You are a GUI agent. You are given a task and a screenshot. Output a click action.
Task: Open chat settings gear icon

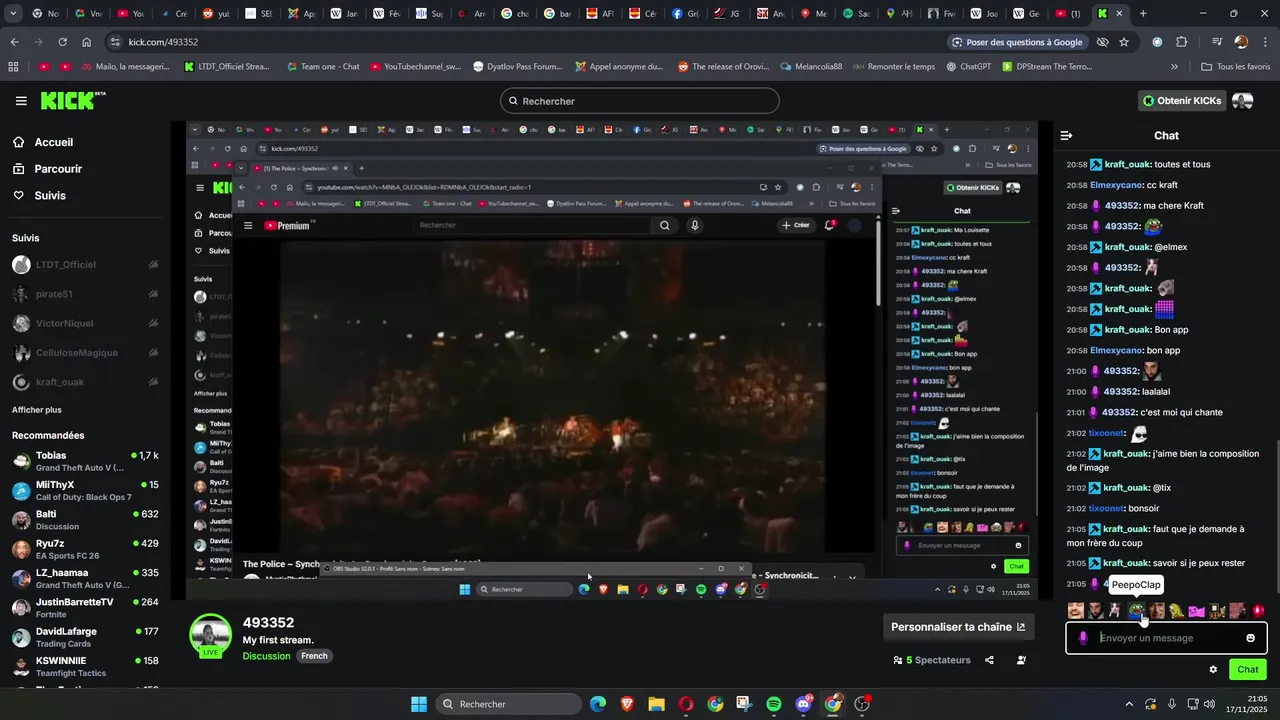[1213, 670]
